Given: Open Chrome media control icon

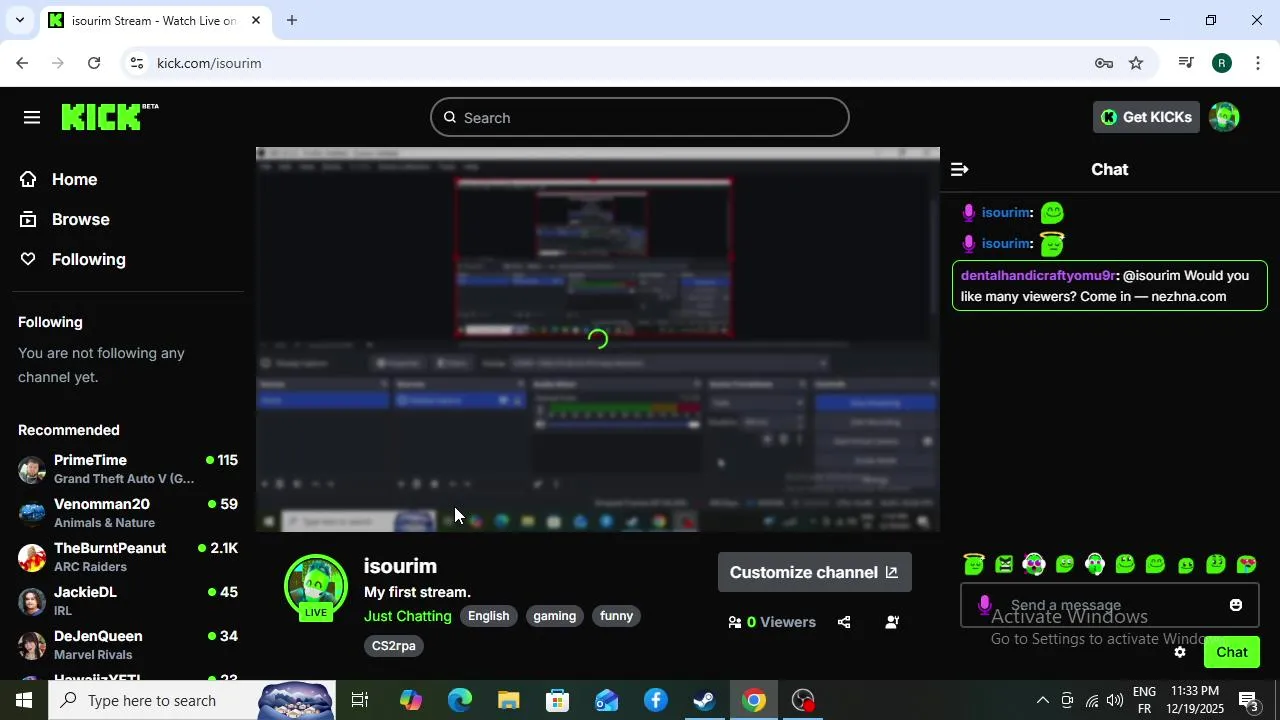Looking at the screenshot, I should coord(1186,63).
